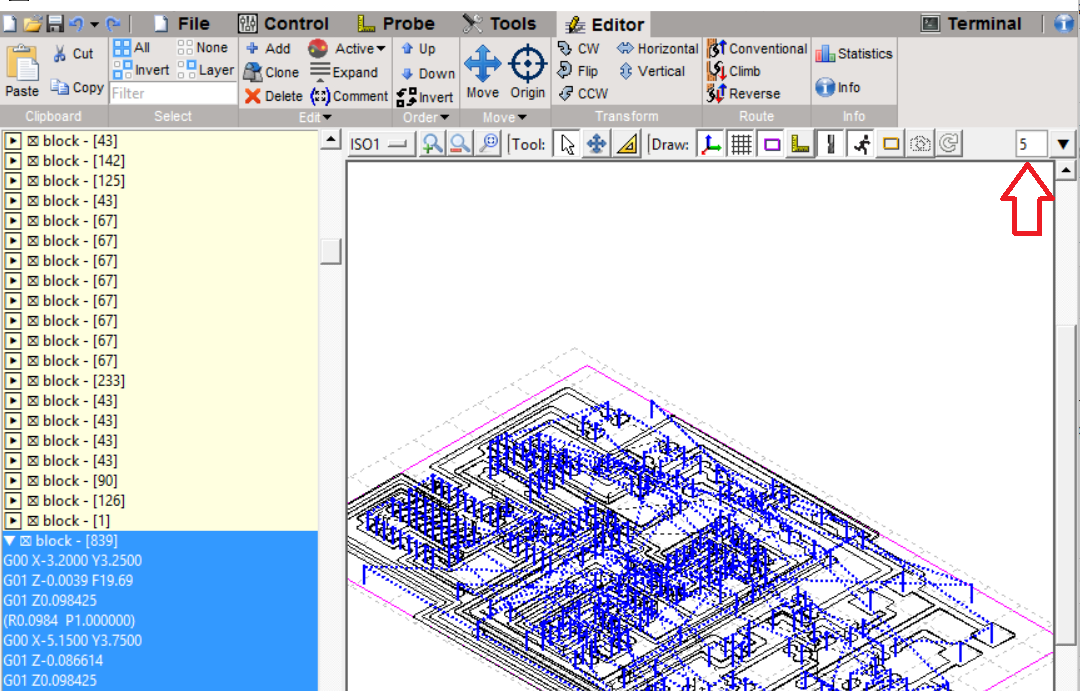The image size is (1080, 691).
Task: Select the Editor tab
Action: (x=604, y=25)
